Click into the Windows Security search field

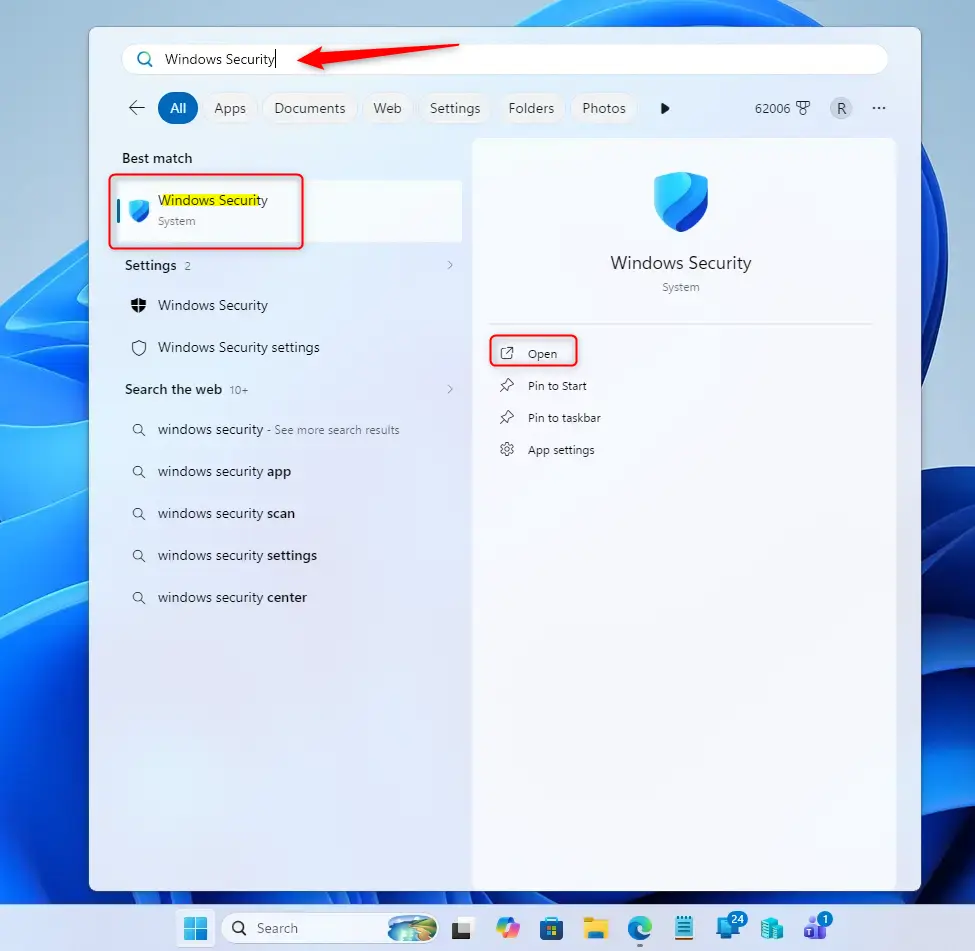tap(504, 59)
